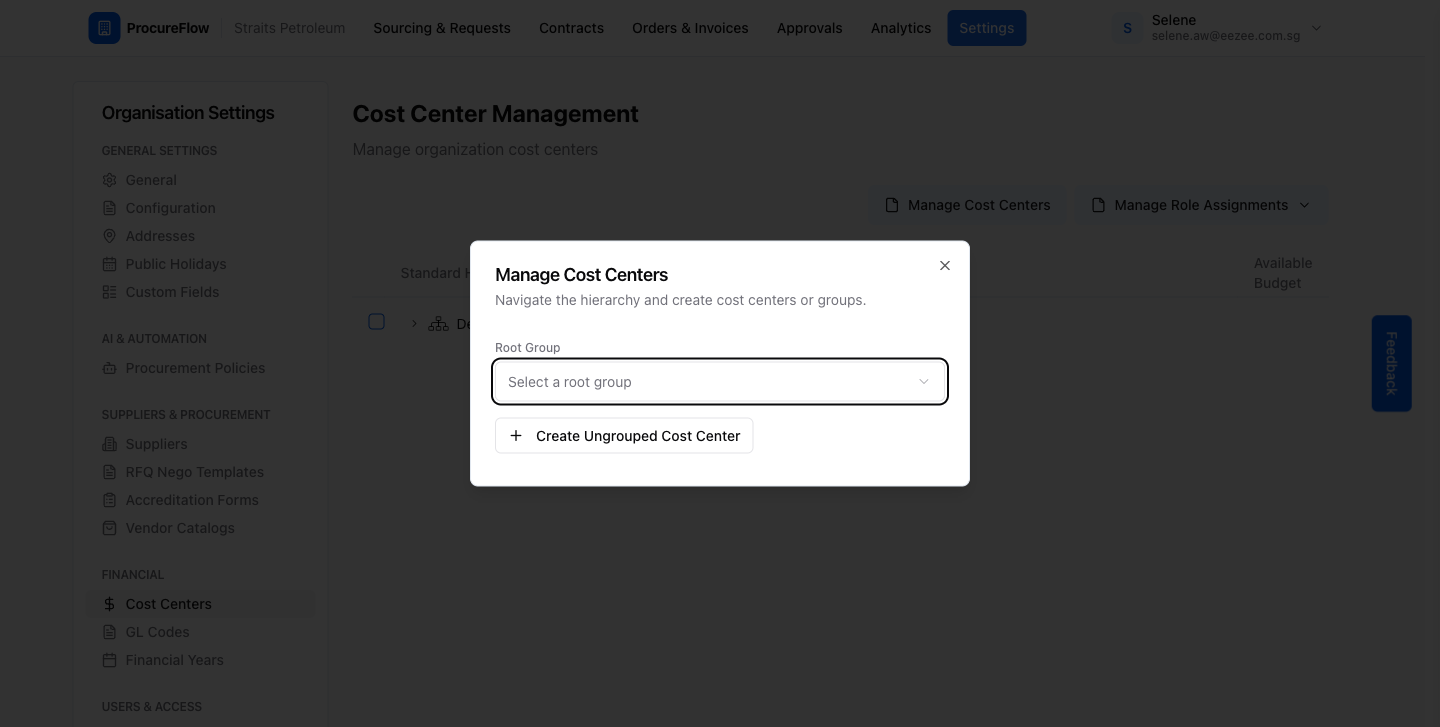
Task: Open the Feedback side tab
Action: pyautogui.click(x=1391, y=364)
